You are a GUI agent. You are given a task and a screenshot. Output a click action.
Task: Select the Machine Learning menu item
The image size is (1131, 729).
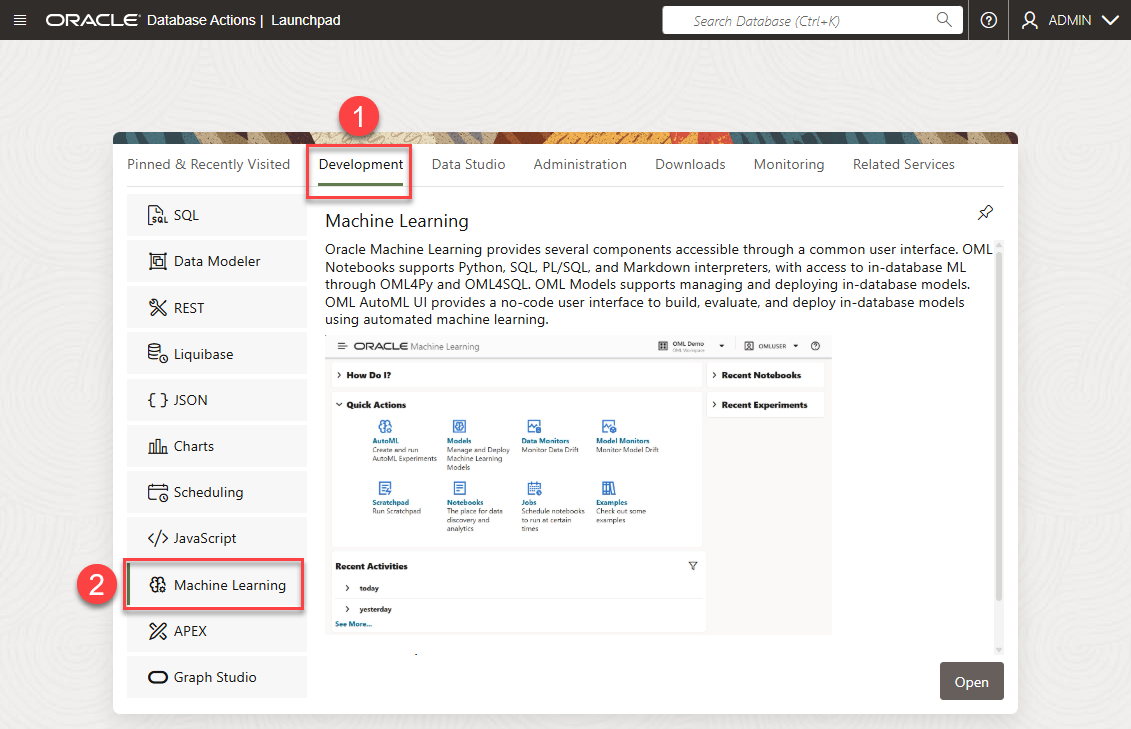click(217, 585)
